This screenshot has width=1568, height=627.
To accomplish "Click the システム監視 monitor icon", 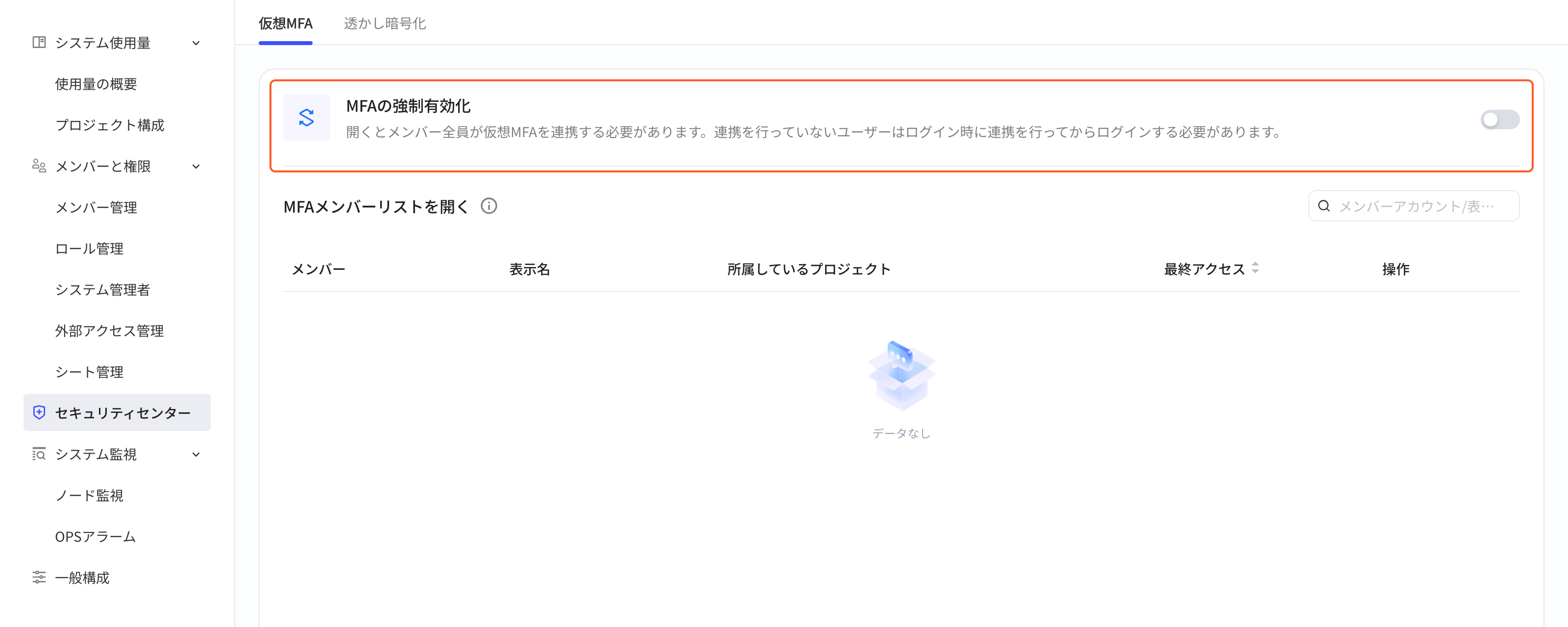I will 39,454.
